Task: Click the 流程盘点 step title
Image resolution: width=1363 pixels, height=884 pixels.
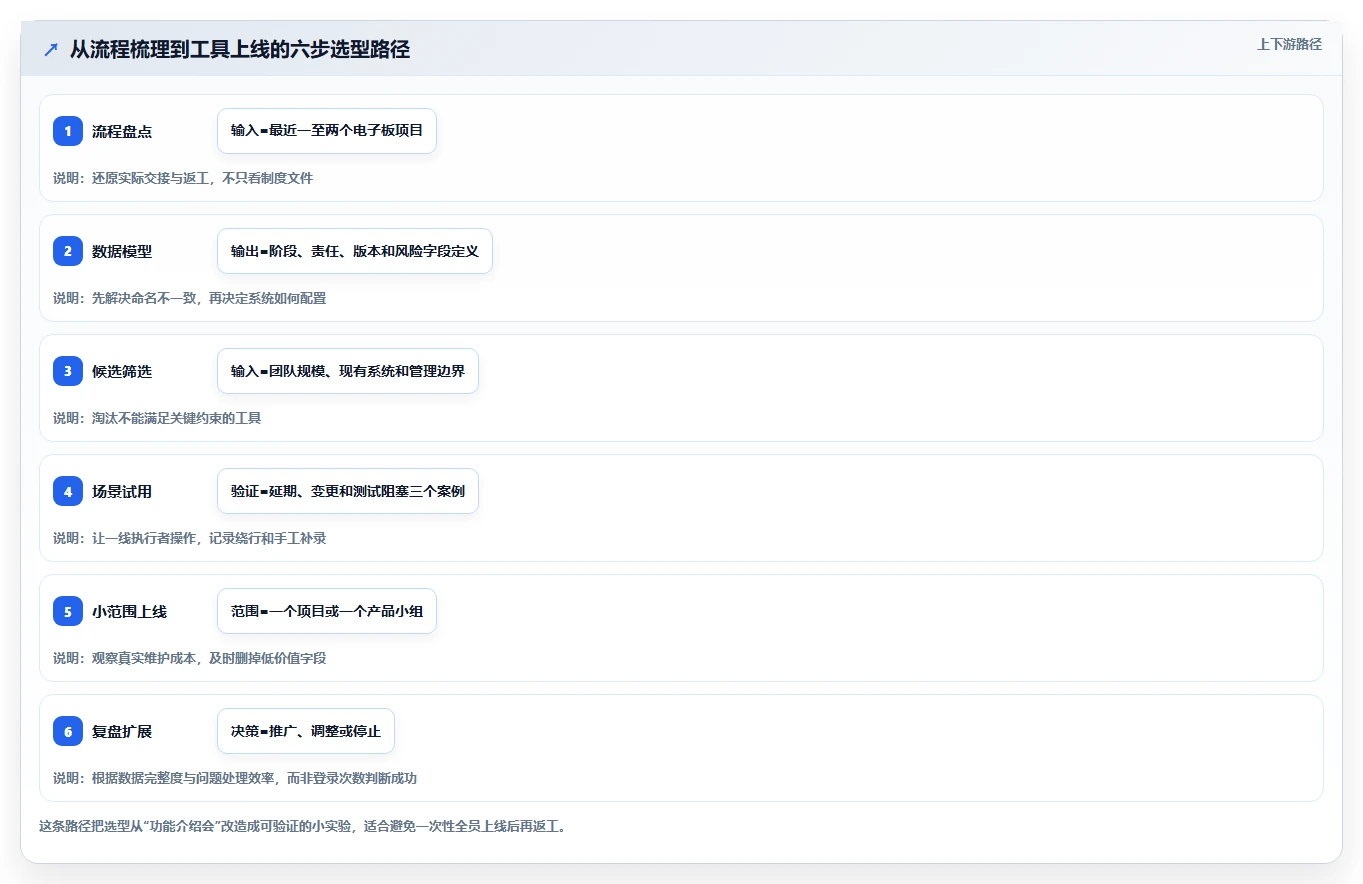Action: click(122, 131)
